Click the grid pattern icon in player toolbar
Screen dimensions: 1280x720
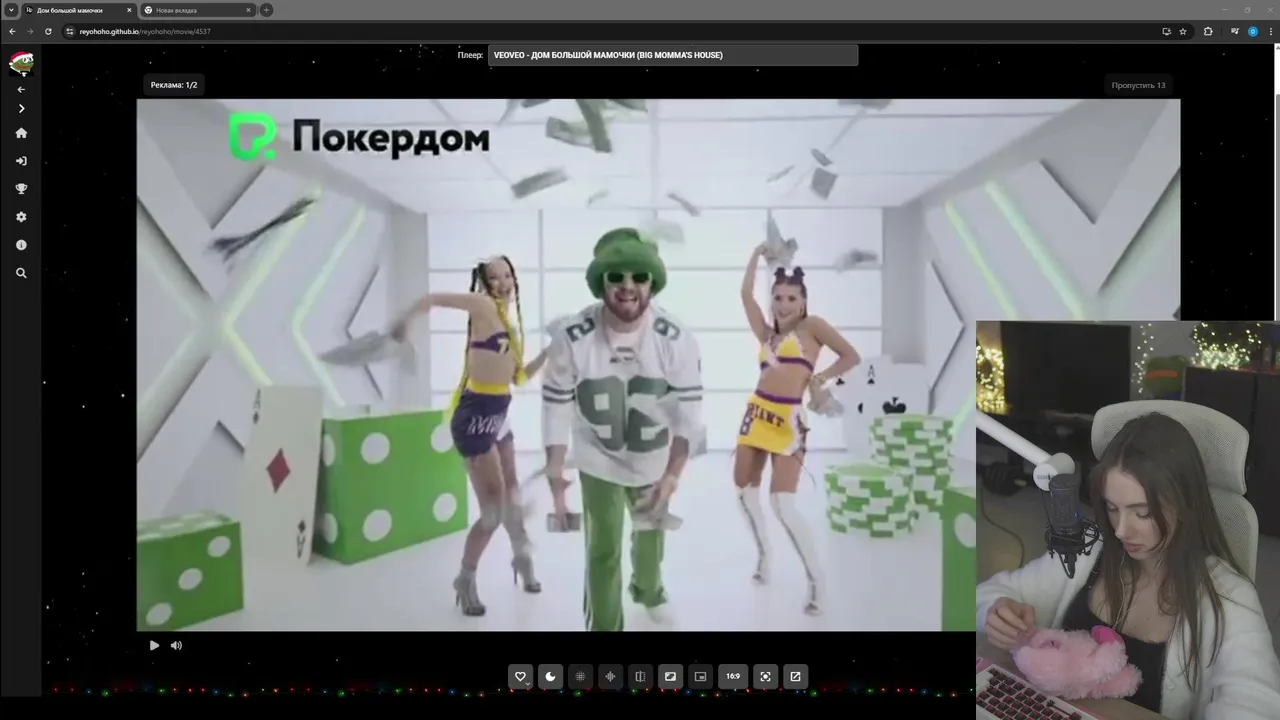coord(580,677)
